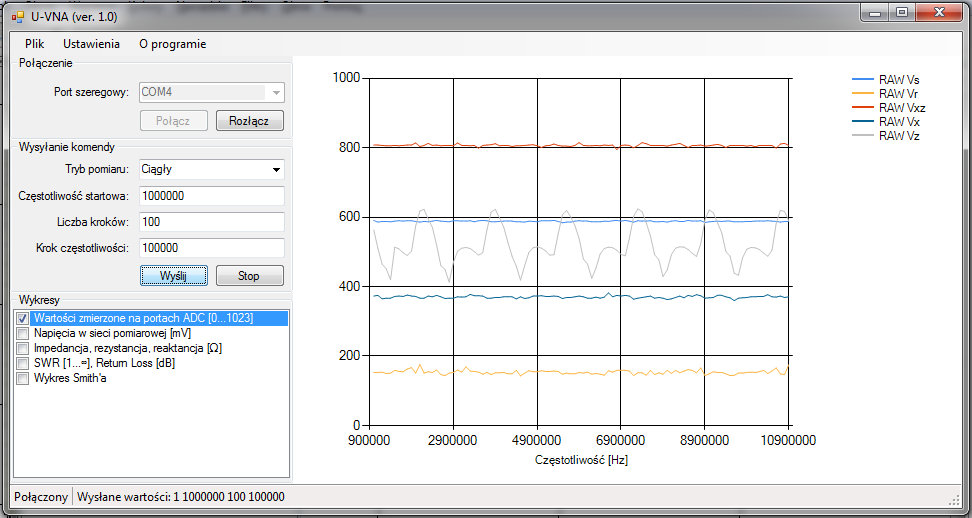Click the Częstotliwość startowa input field
Viewport: 972px width, 518px height.
click(211, 196)
